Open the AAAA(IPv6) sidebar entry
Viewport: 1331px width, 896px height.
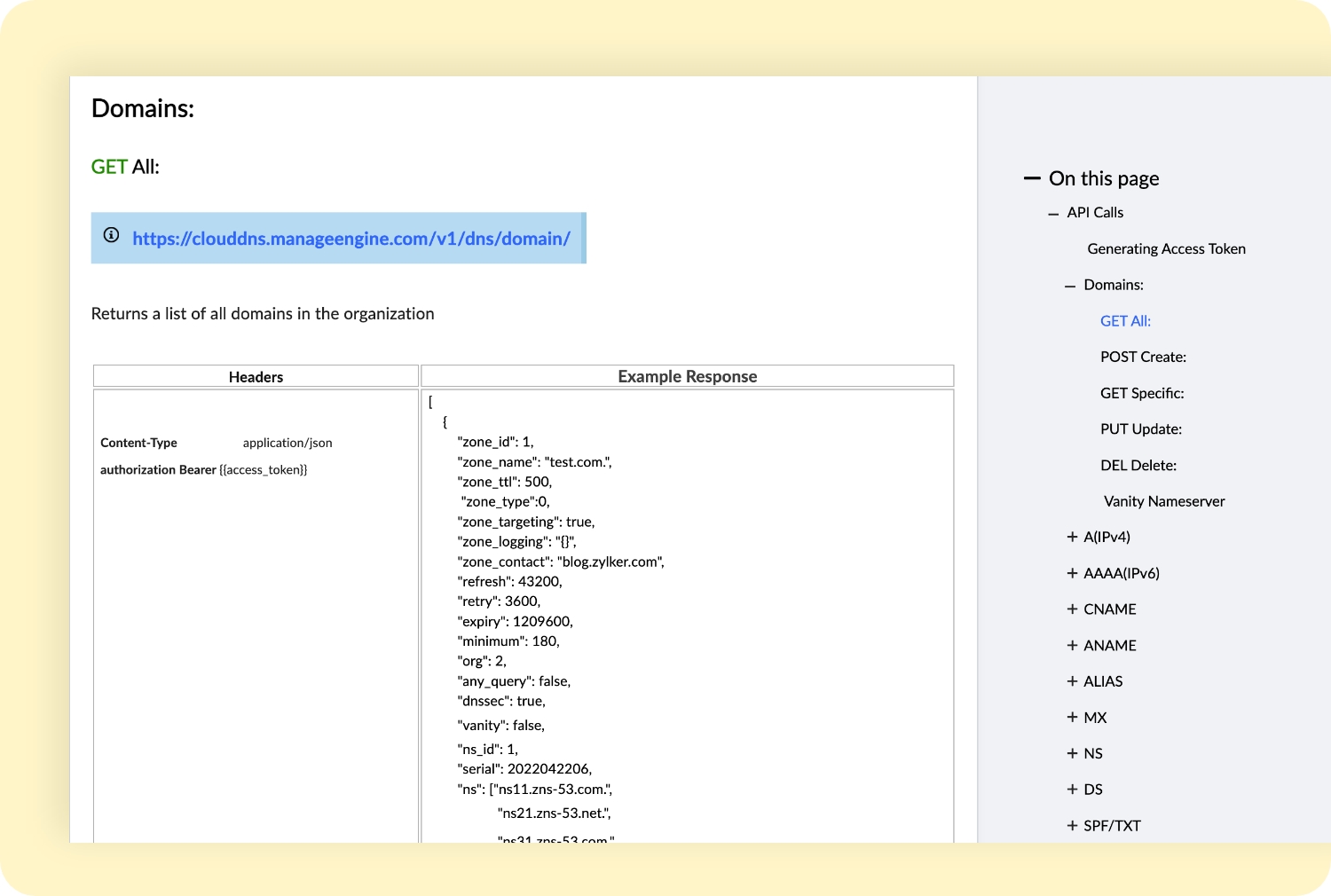coord(1122,573)
